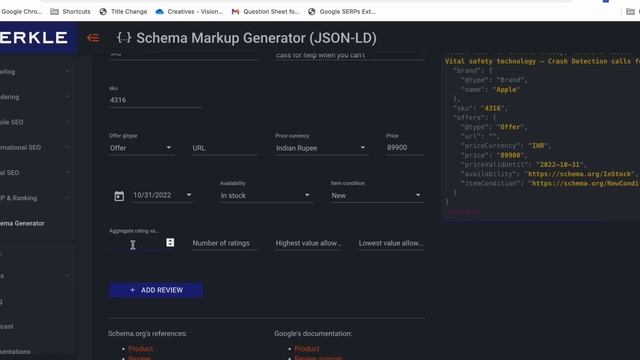Screen dimensions: 640x360
Task: Open the Offer @type dropdown
Action: (141, 148)
